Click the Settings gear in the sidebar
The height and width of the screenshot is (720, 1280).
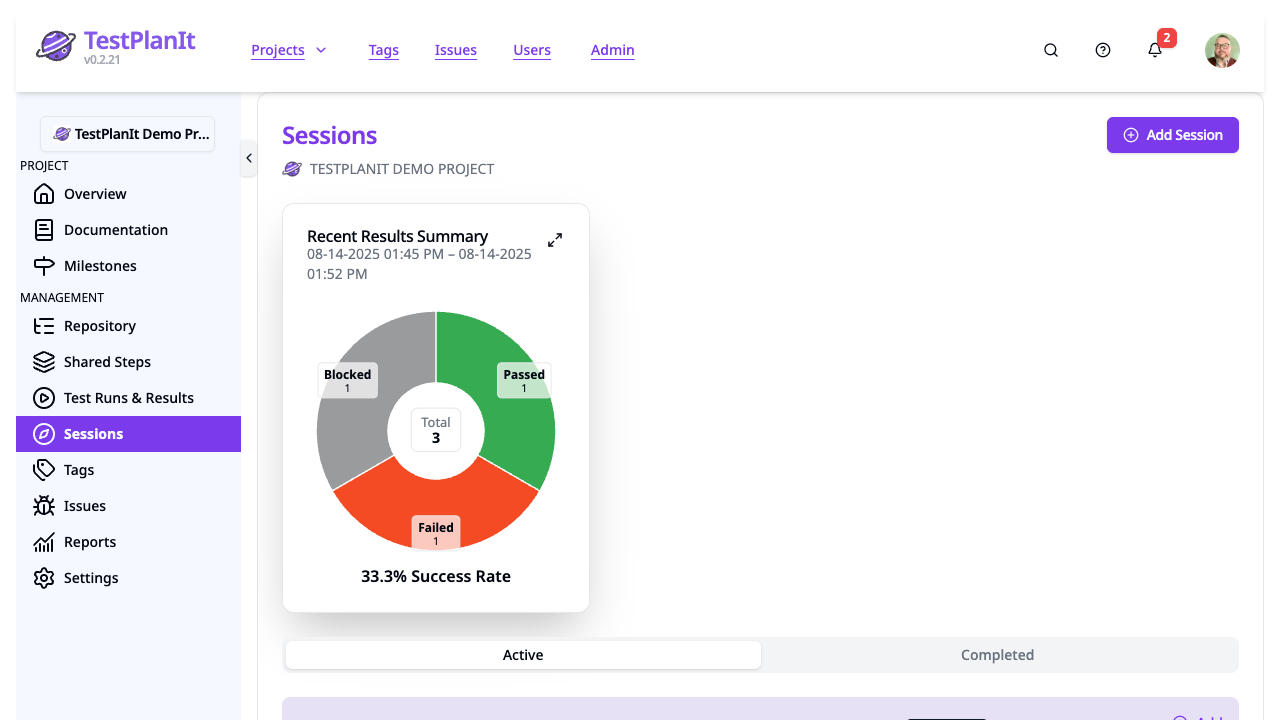pos(44,578)
